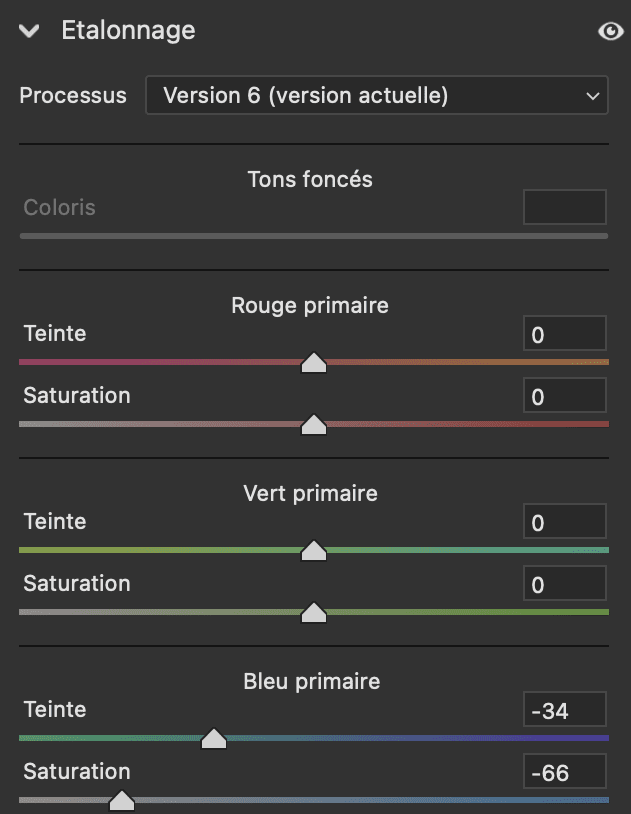Select the Bleu primaire Teinte field showing -34

click(x=564, y=710)
